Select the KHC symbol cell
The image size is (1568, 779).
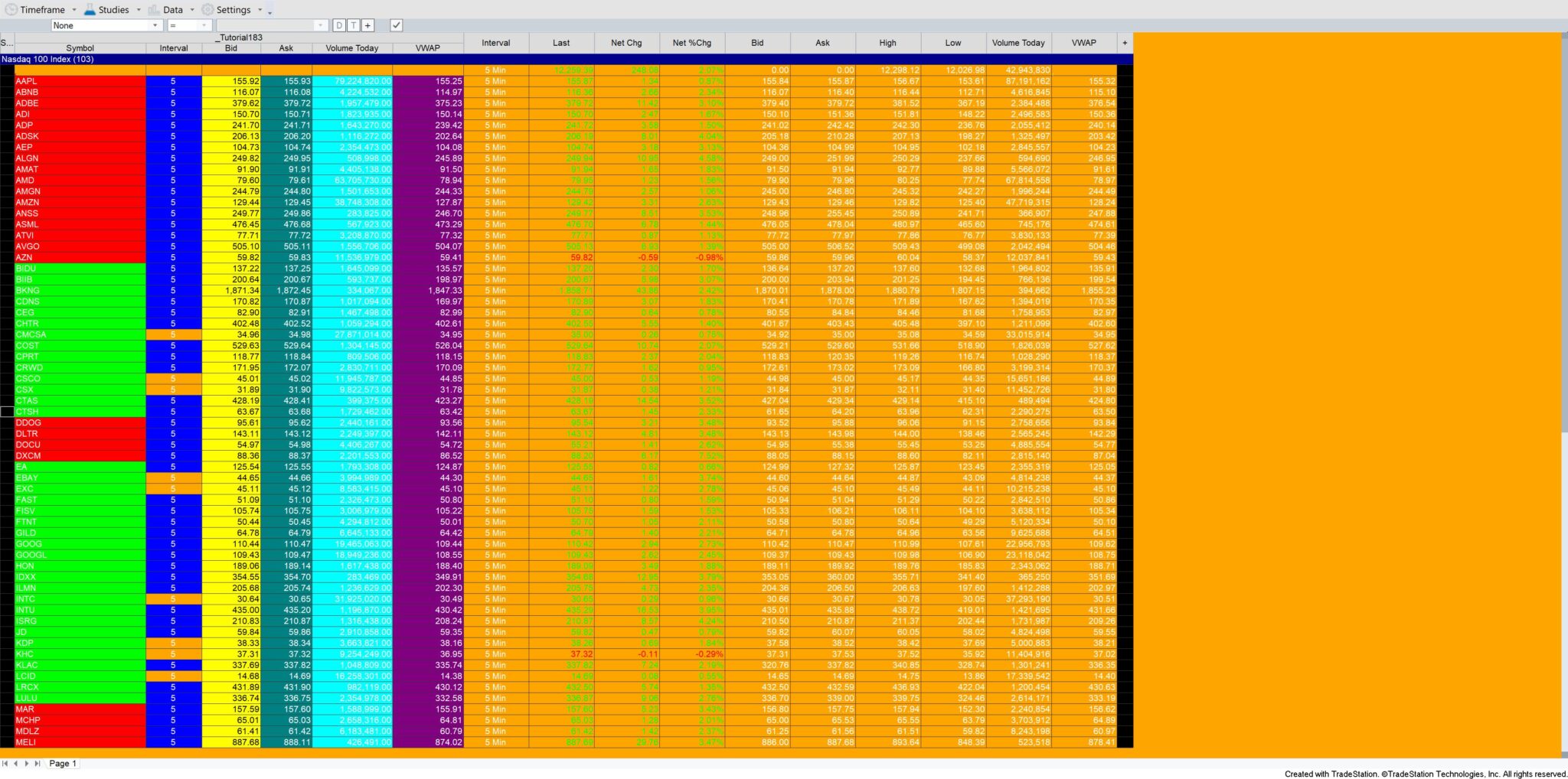80,654
